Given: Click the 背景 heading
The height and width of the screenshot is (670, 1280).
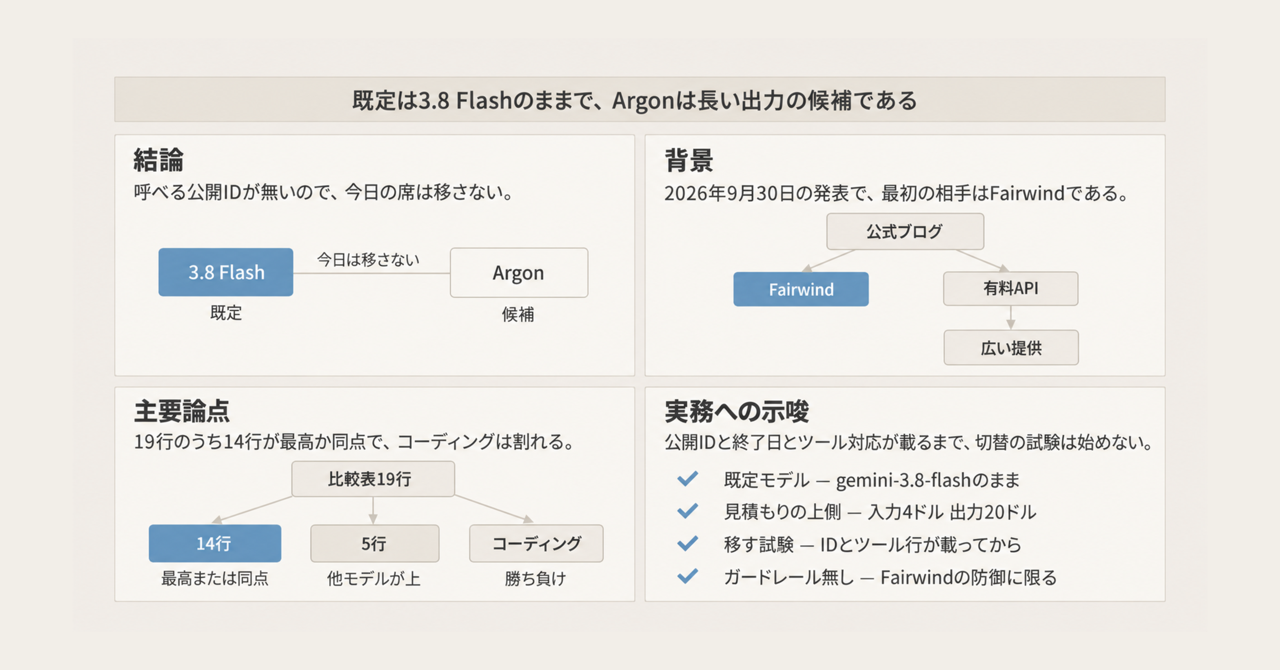Looking at the screenshot, I should coord(689,160).
